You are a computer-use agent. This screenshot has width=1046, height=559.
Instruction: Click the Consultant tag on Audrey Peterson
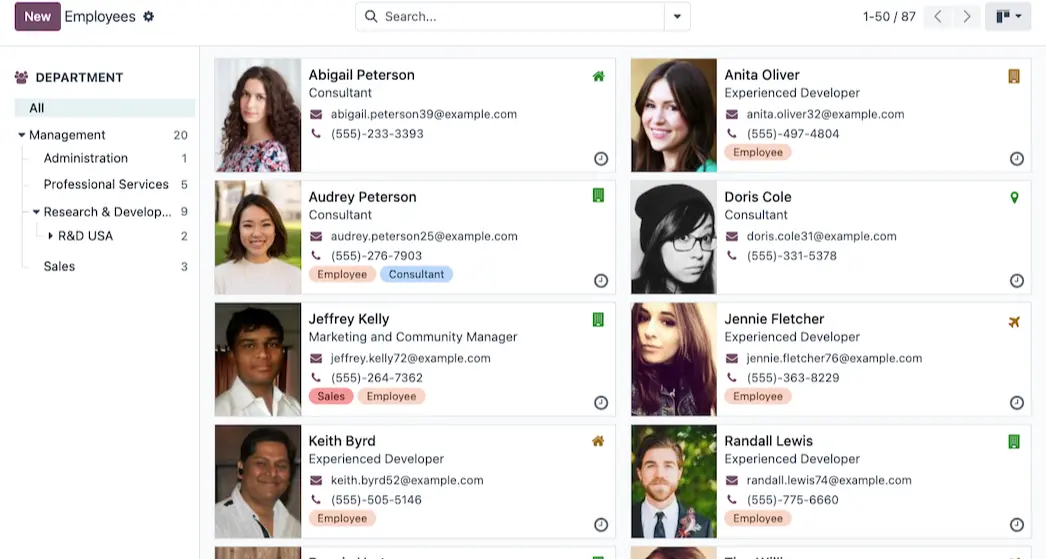[x=416, y=274]
